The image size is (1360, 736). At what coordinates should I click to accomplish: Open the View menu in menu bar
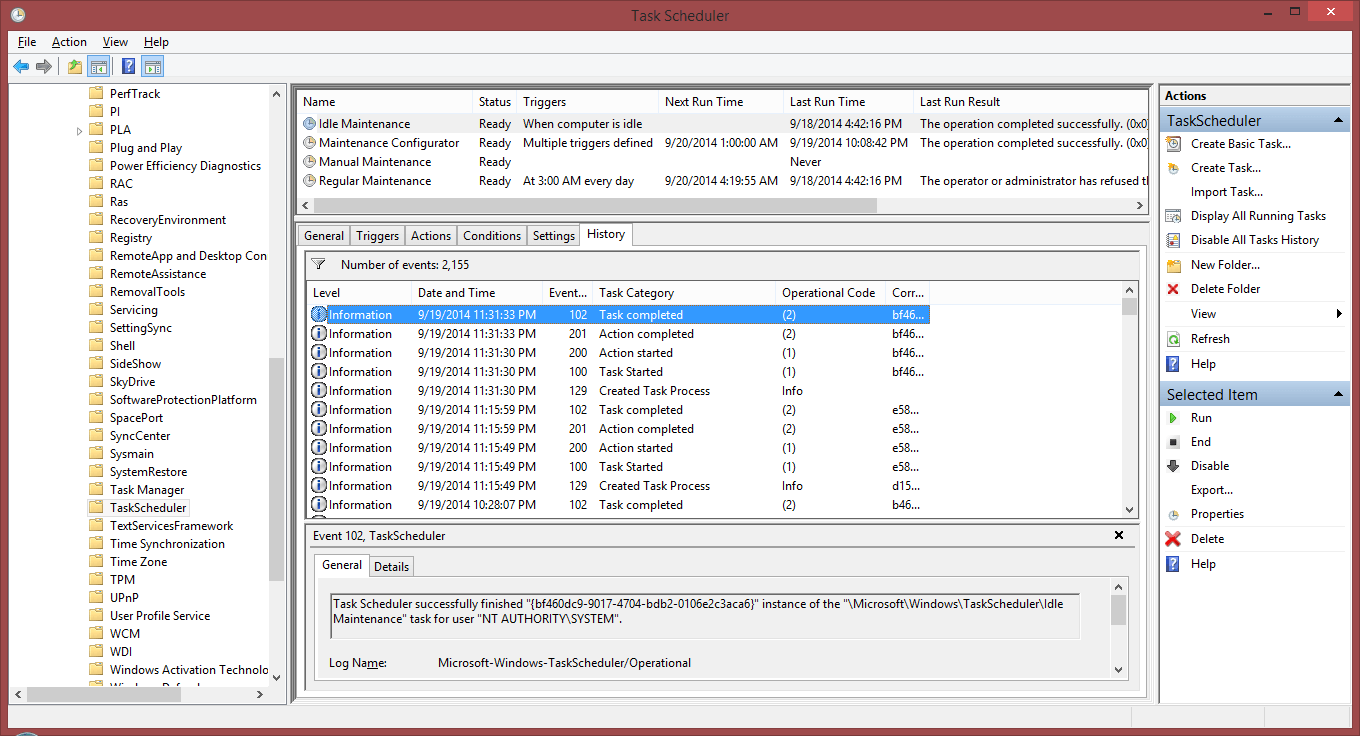(x=115, y=42)
